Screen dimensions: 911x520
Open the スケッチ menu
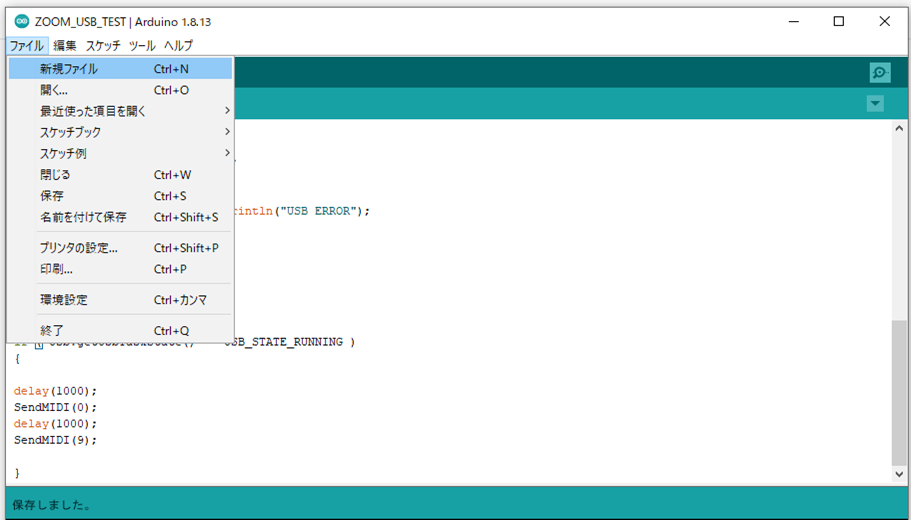pos(103,46)
